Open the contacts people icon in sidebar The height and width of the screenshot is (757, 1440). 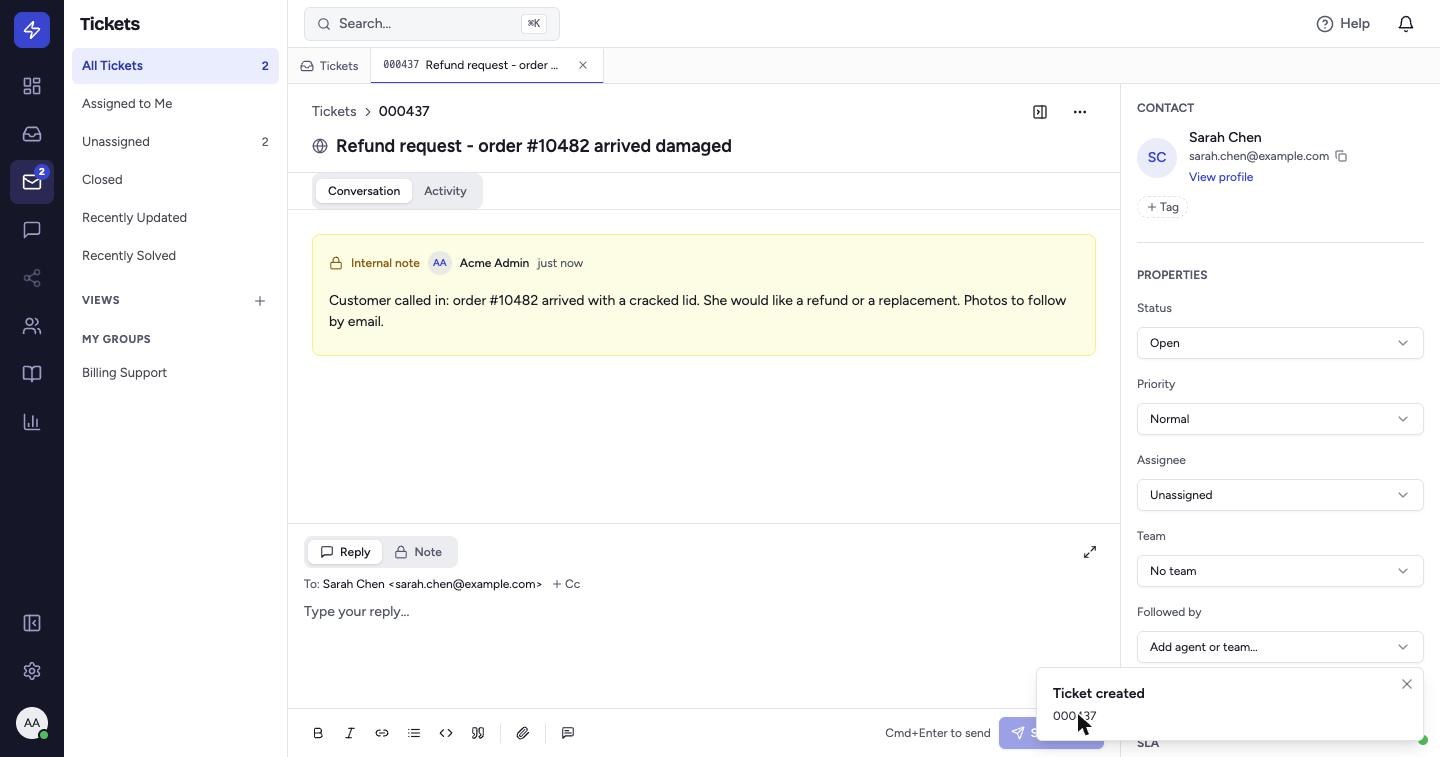(32, 326)
